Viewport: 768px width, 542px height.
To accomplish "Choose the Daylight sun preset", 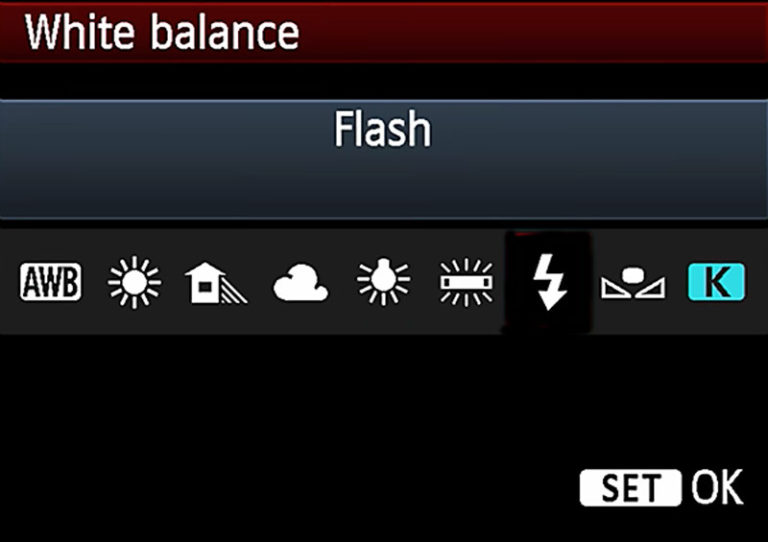I will (134, 282).
